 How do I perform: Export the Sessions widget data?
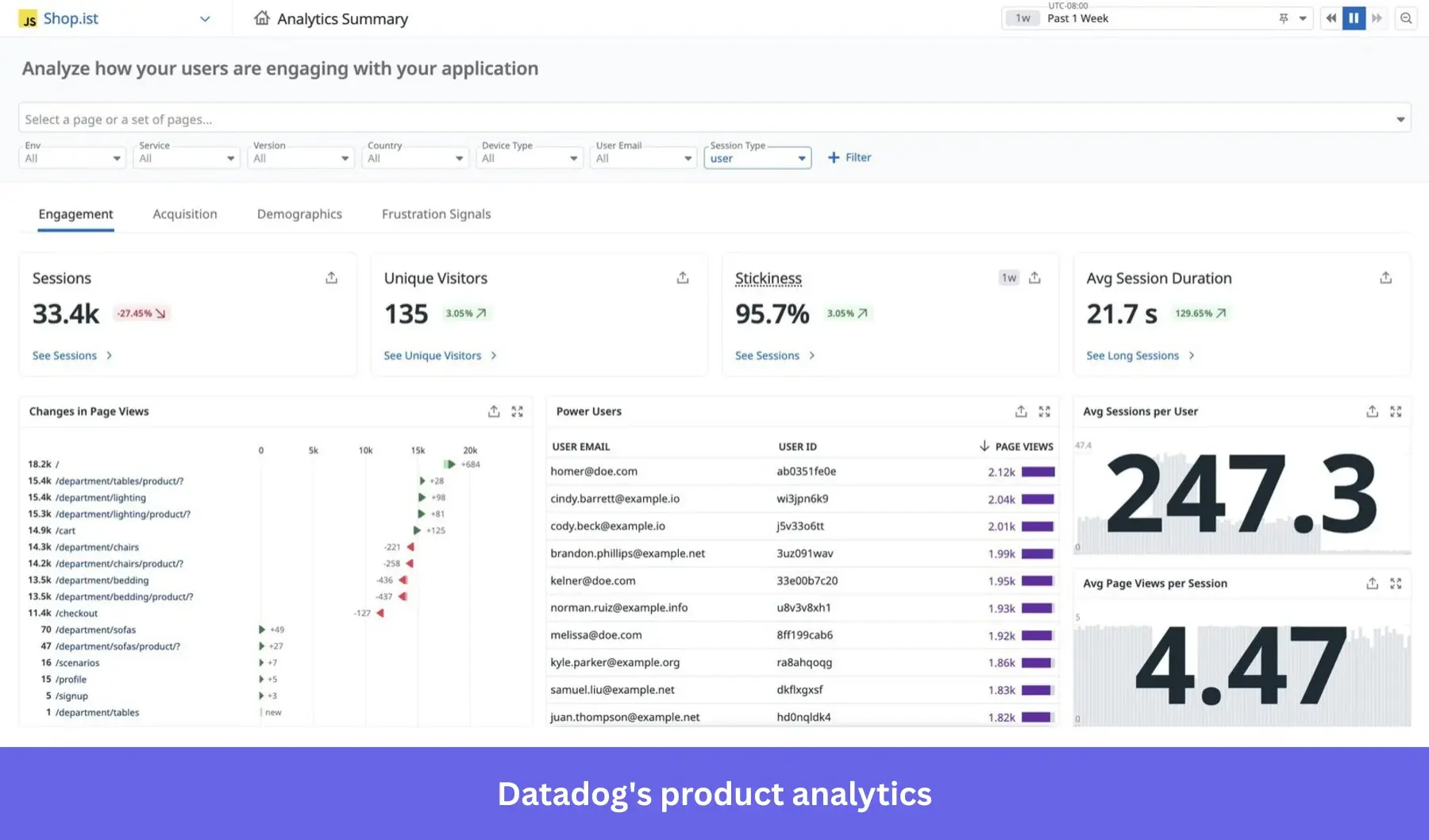click(331, 277)
